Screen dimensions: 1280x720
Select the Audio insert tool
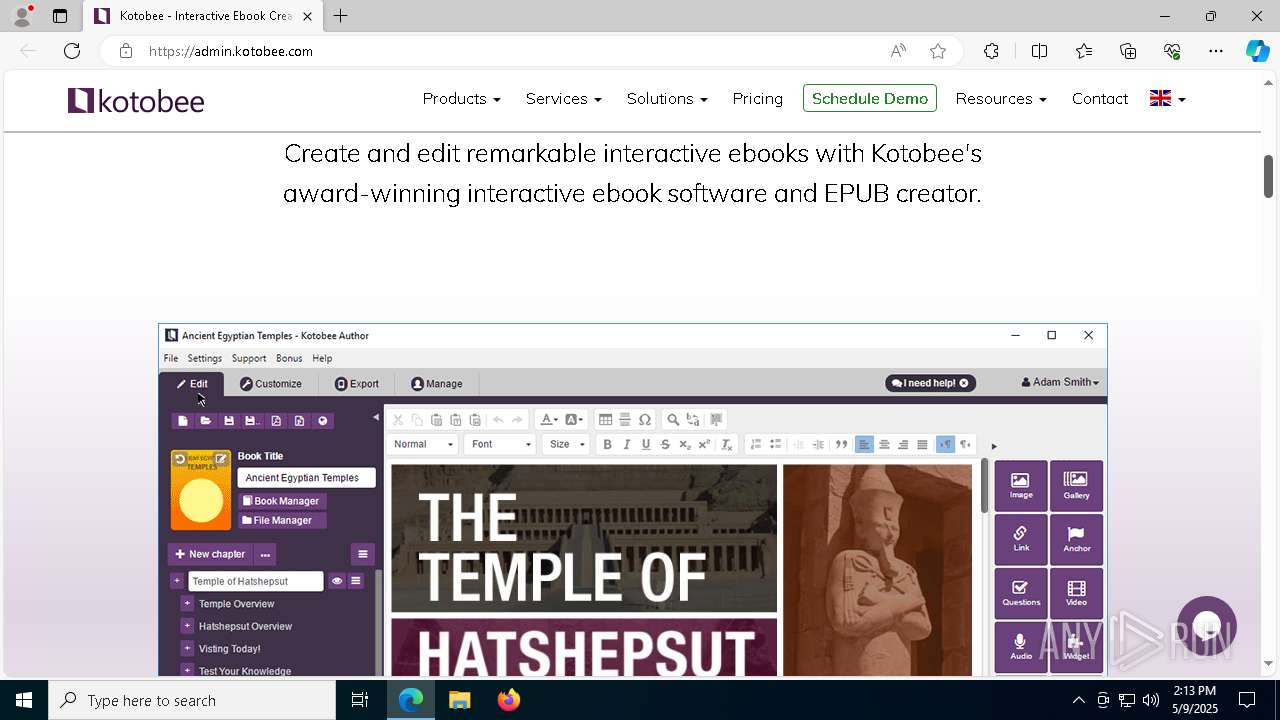click(x=1021, y=647)
